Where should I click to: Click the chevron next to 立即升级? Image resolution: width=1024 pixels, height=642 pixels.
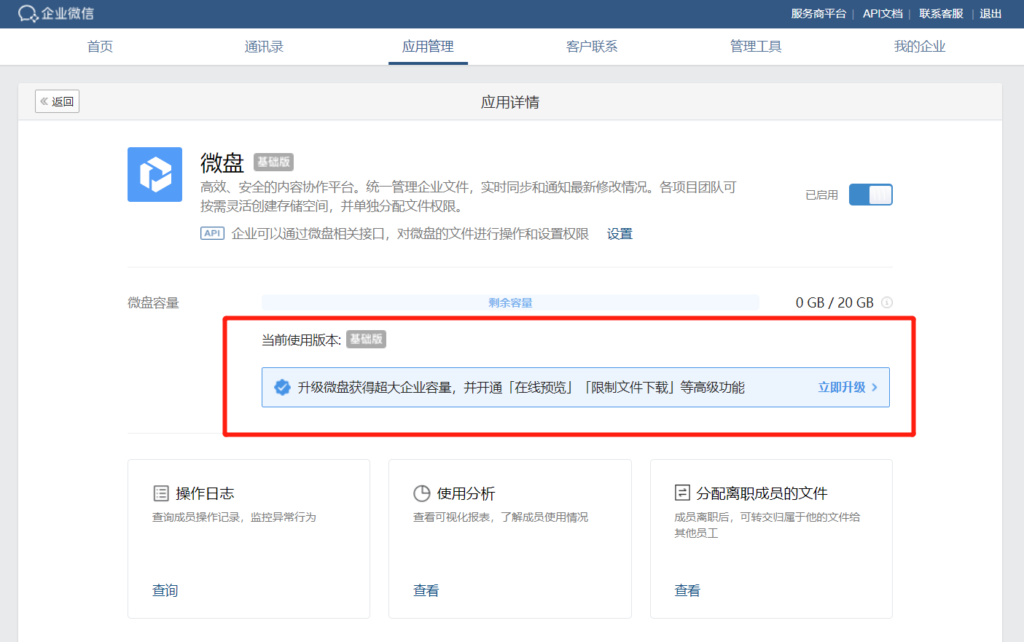coord(874,387)
